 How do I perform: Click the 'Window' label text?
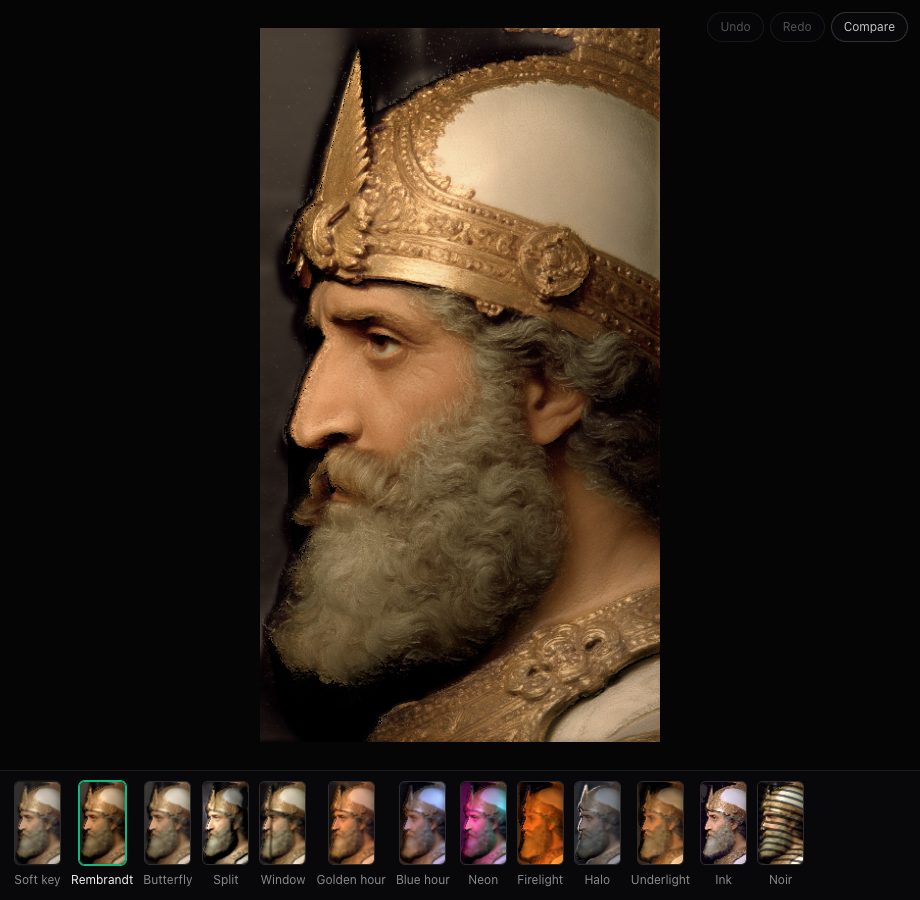coord(283,879)
